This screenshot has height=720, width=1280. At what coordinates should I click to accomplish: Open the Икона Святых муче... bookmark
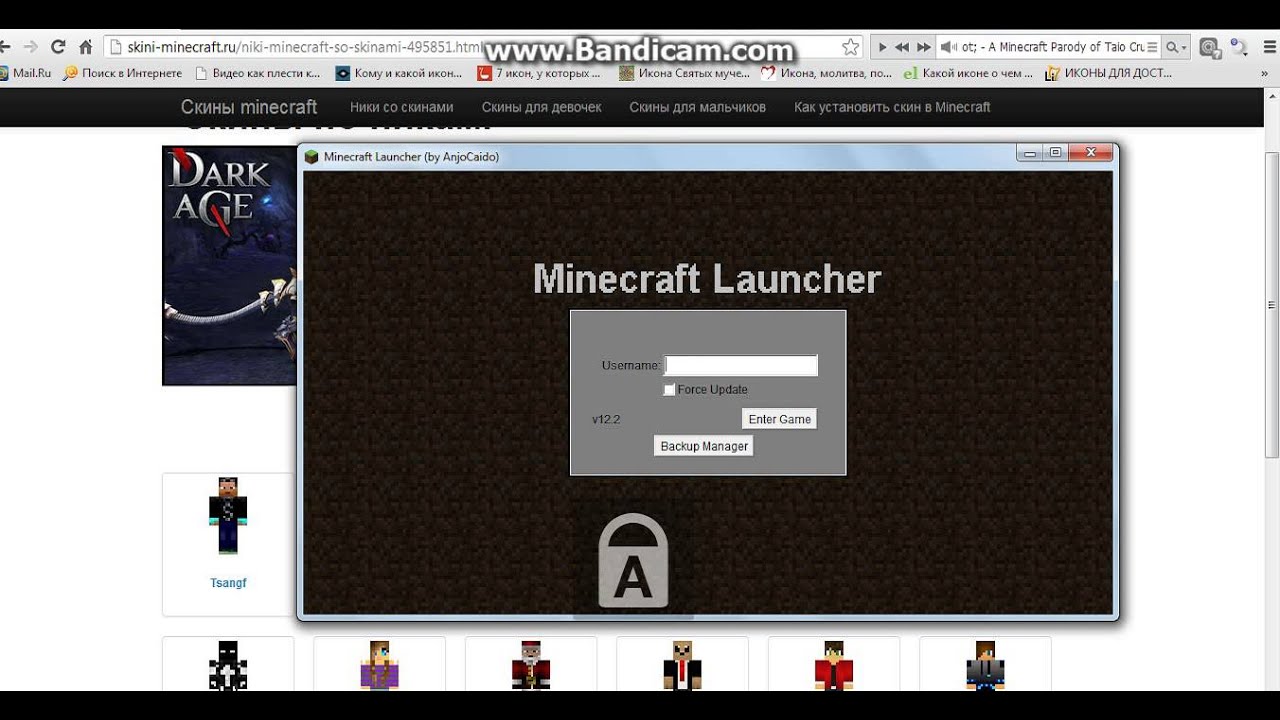click(x=683, y=73)
